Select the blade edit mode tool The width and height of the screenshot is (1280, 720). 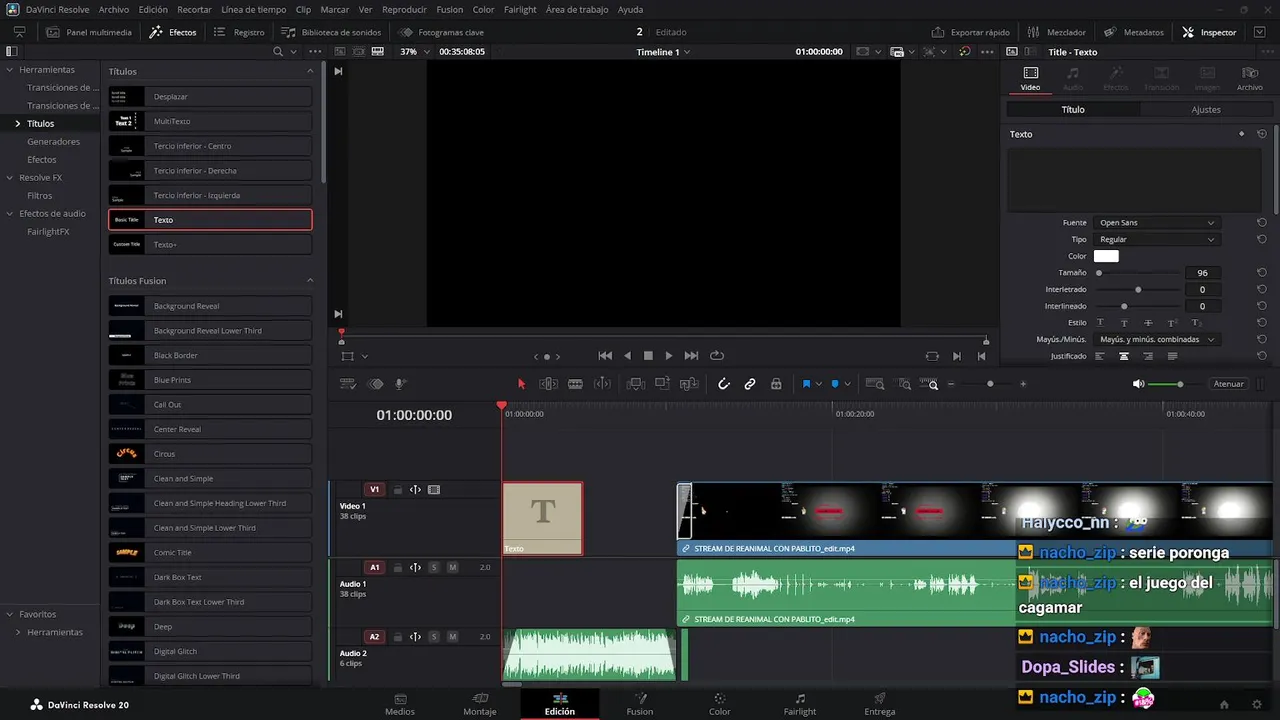pyautogui.click(x=575, y=384)
